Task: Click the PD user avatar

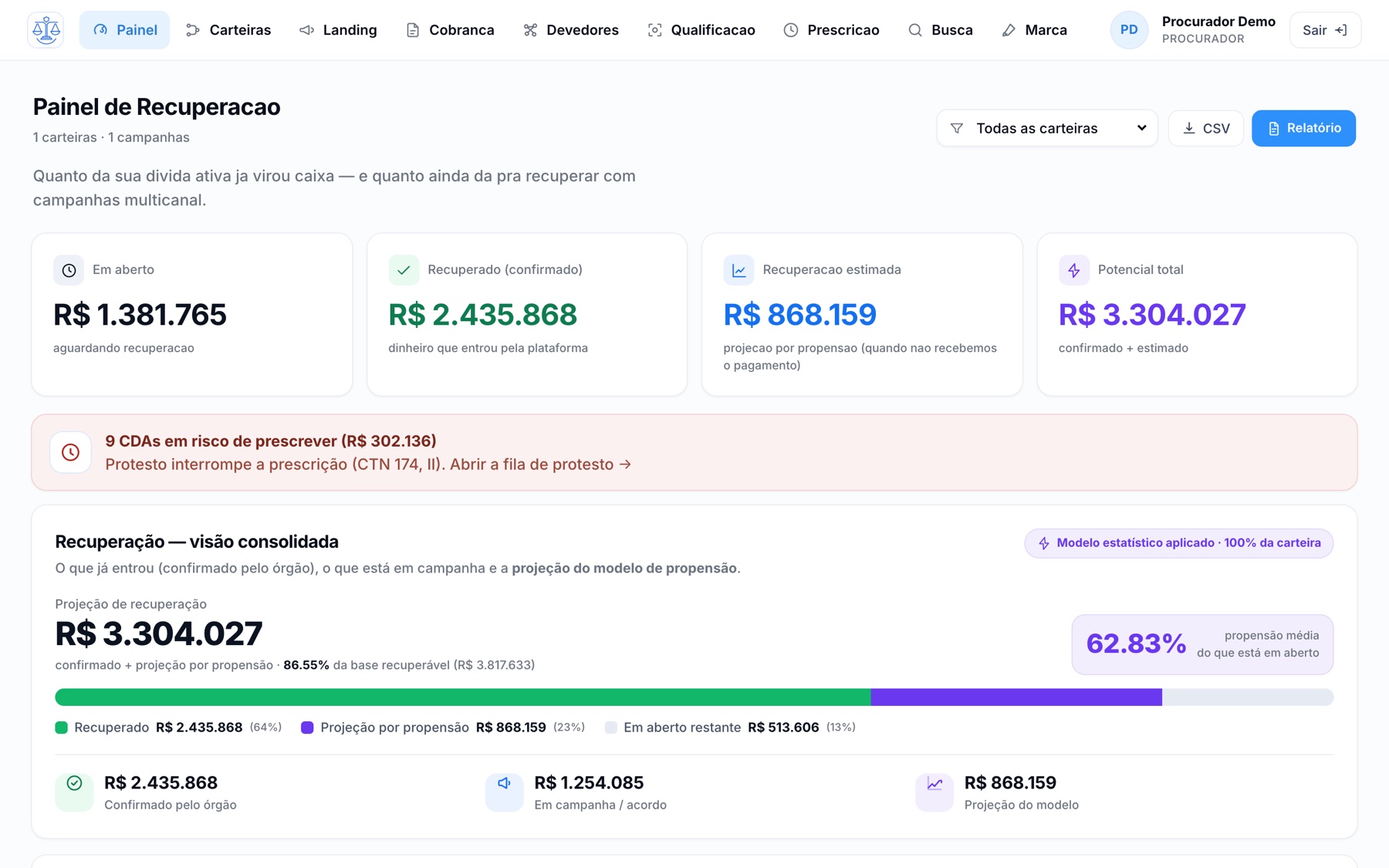Action: coord(1129,30)
